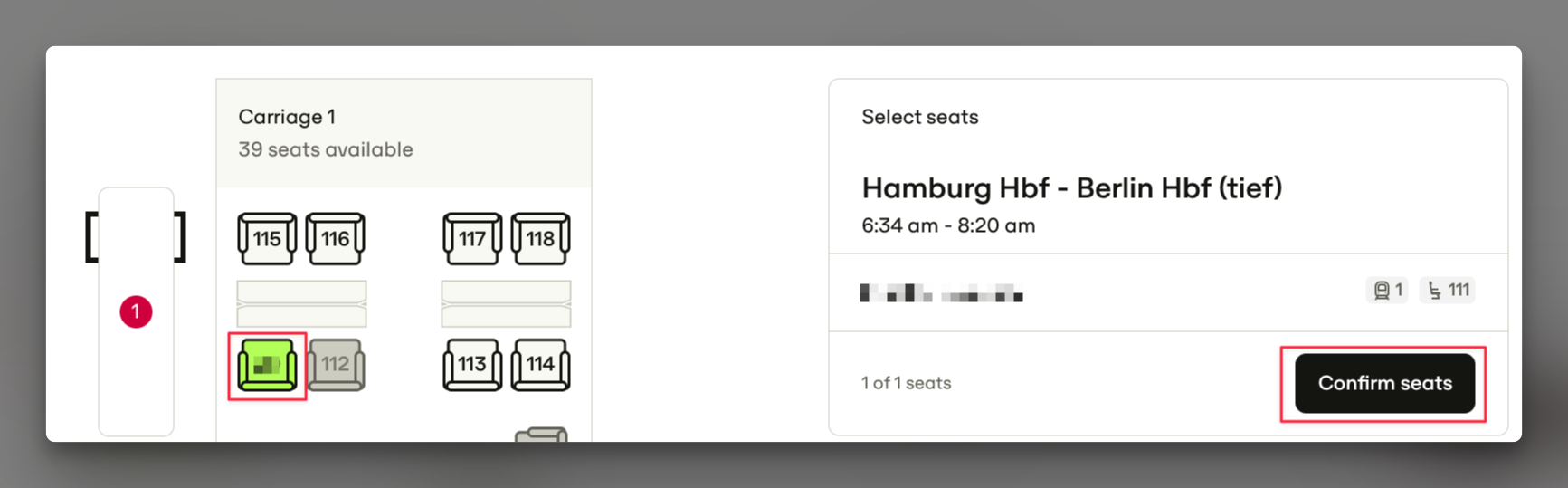Pick seat 114
The image size is (1568, 488).
541,365
